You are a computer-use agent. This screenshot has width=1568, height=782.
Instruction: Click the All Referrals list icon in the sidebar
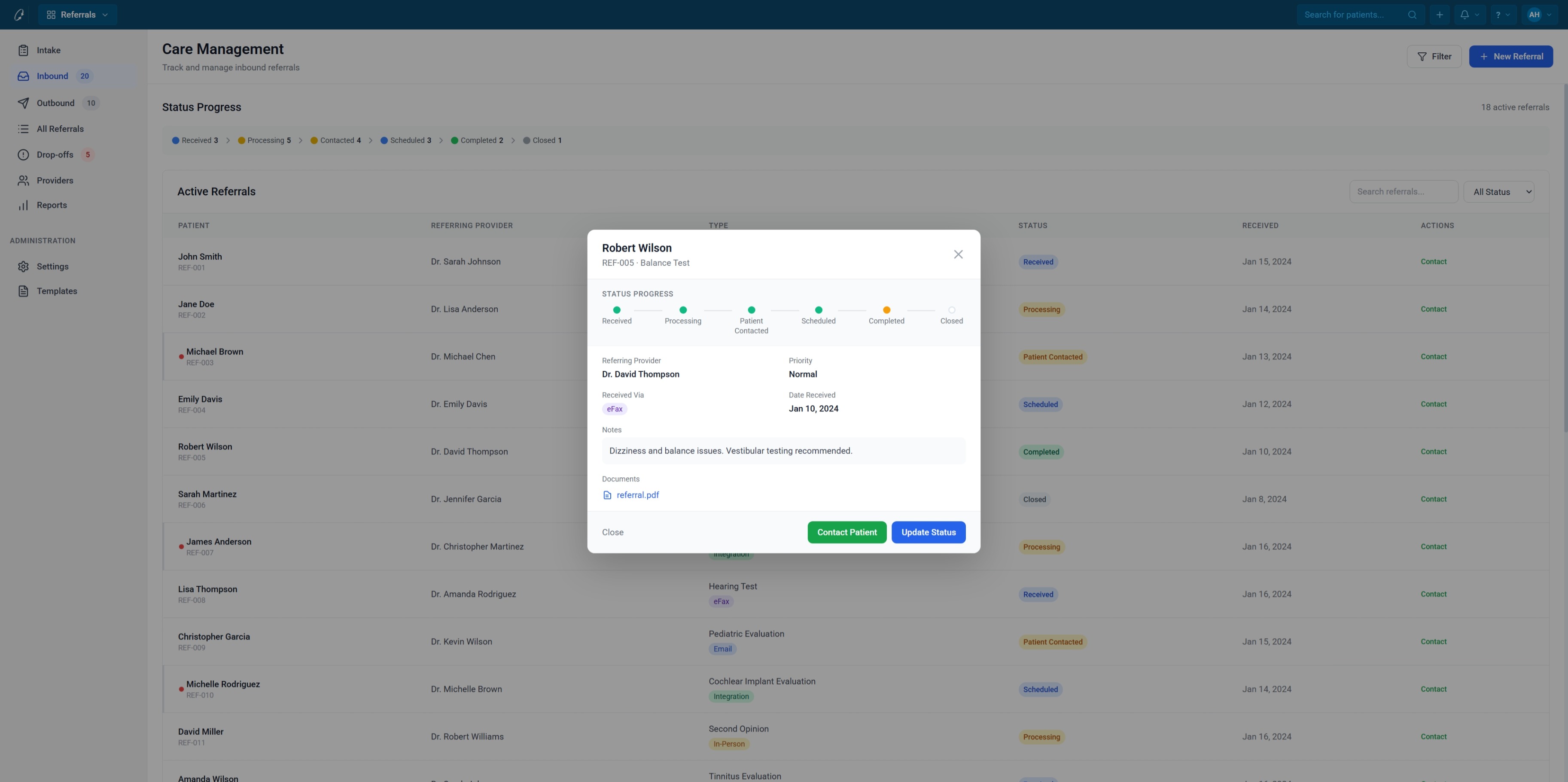23,129
